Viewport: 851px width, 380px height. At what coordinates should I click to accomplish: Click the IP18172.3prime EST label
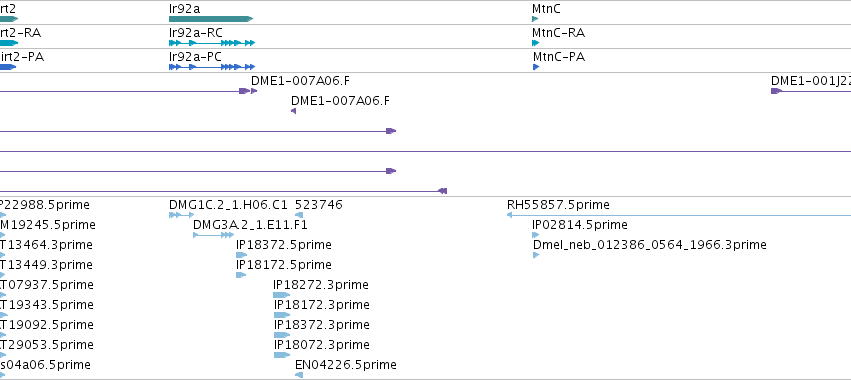(322, 305)
